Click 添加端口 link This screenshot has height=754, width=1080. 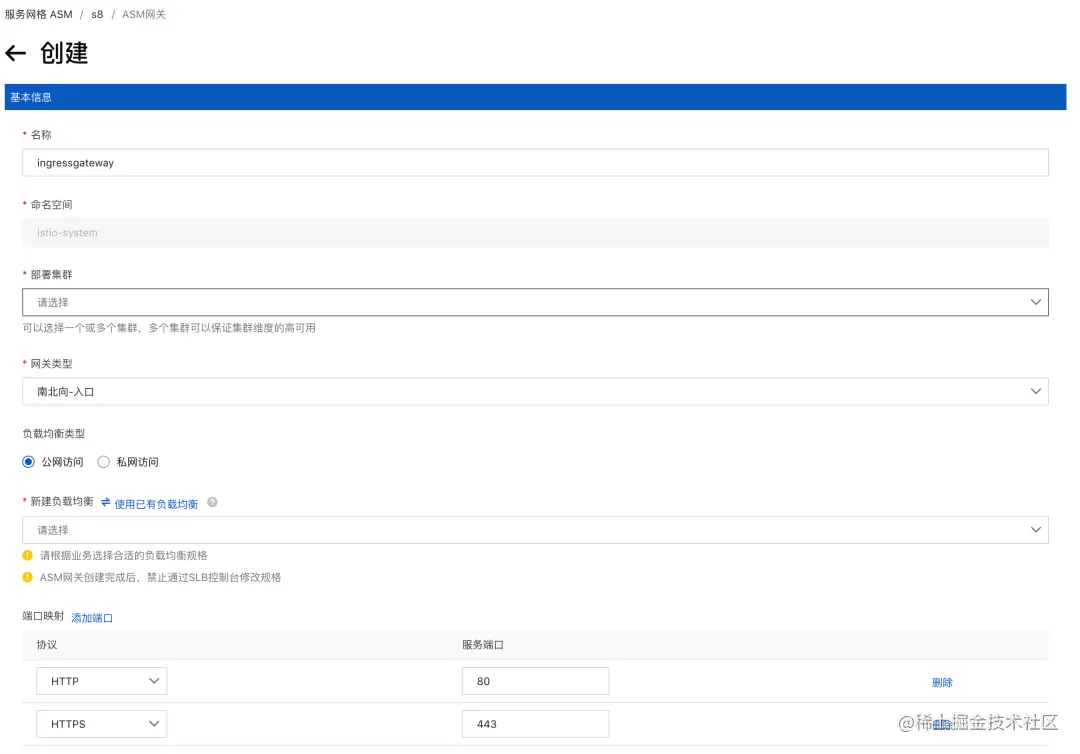coord(92,618)
